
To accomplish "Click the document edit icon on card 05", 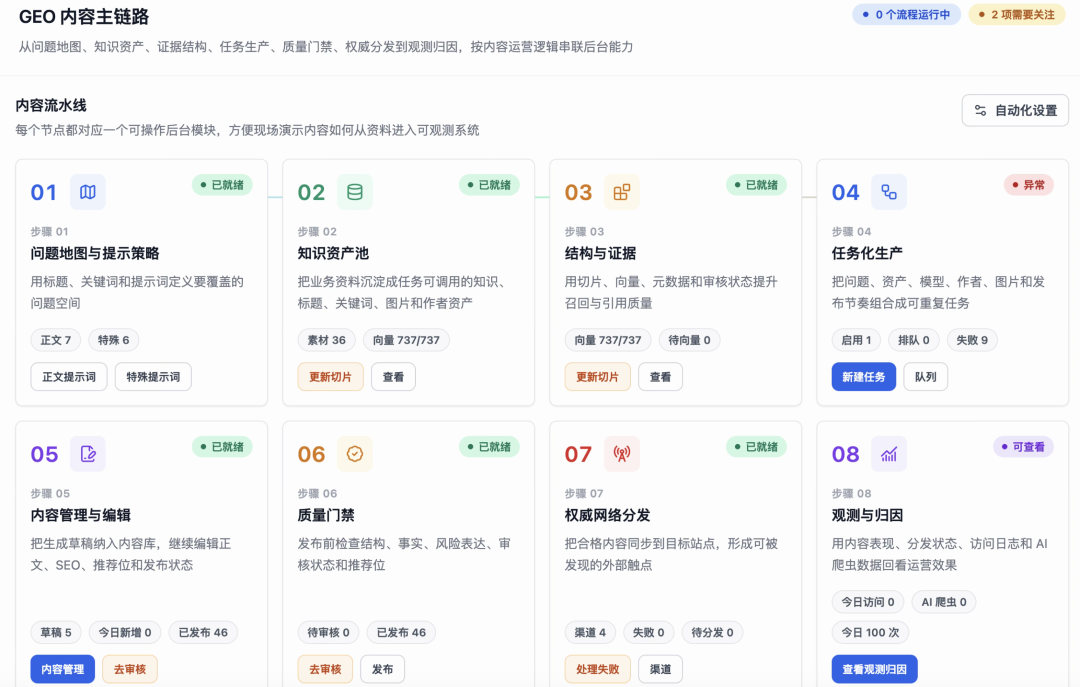I will pyautogui.click(x=87, y=454).
